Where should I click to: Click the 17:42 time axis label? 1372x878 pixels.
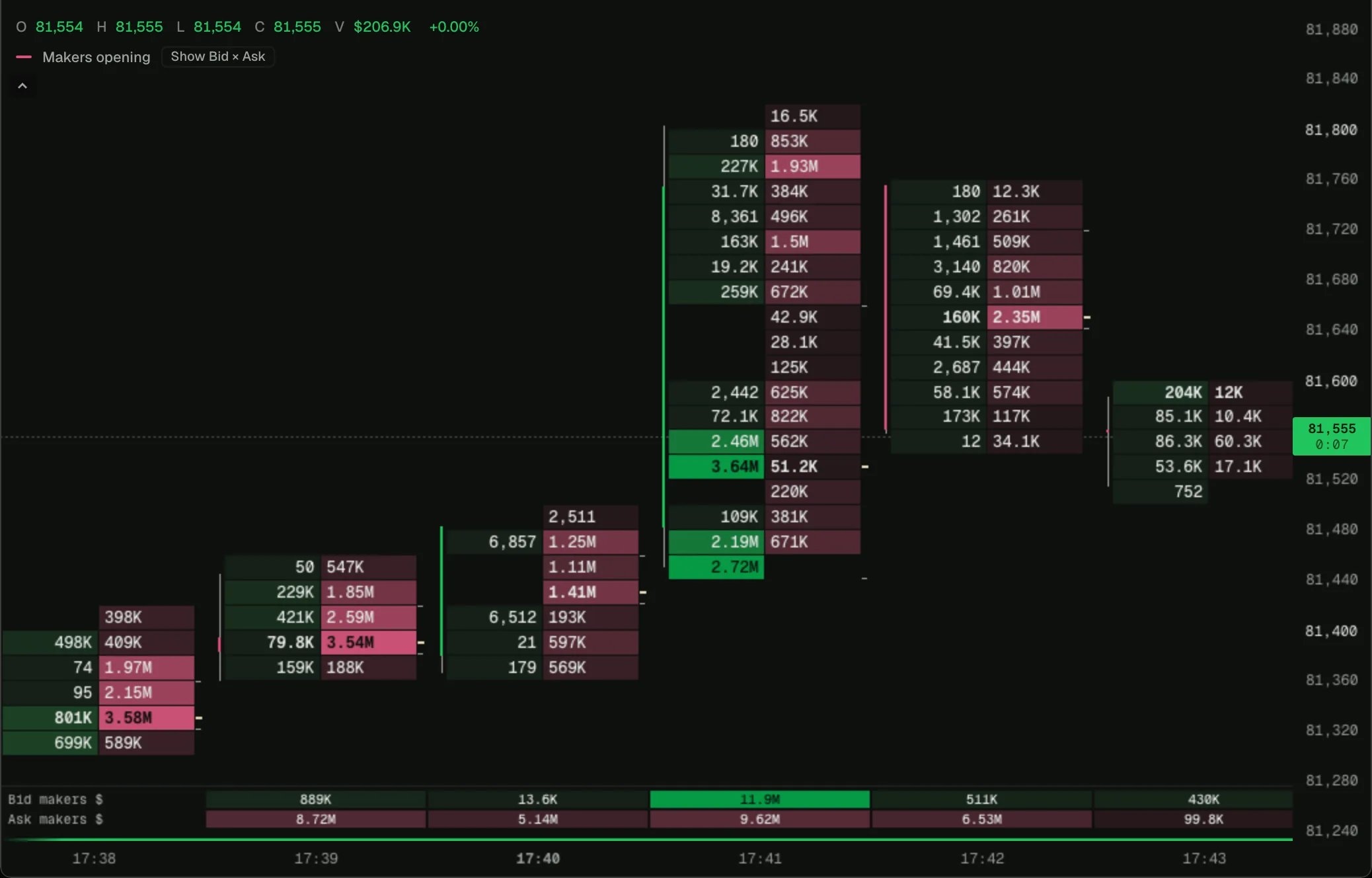(982, 858)
